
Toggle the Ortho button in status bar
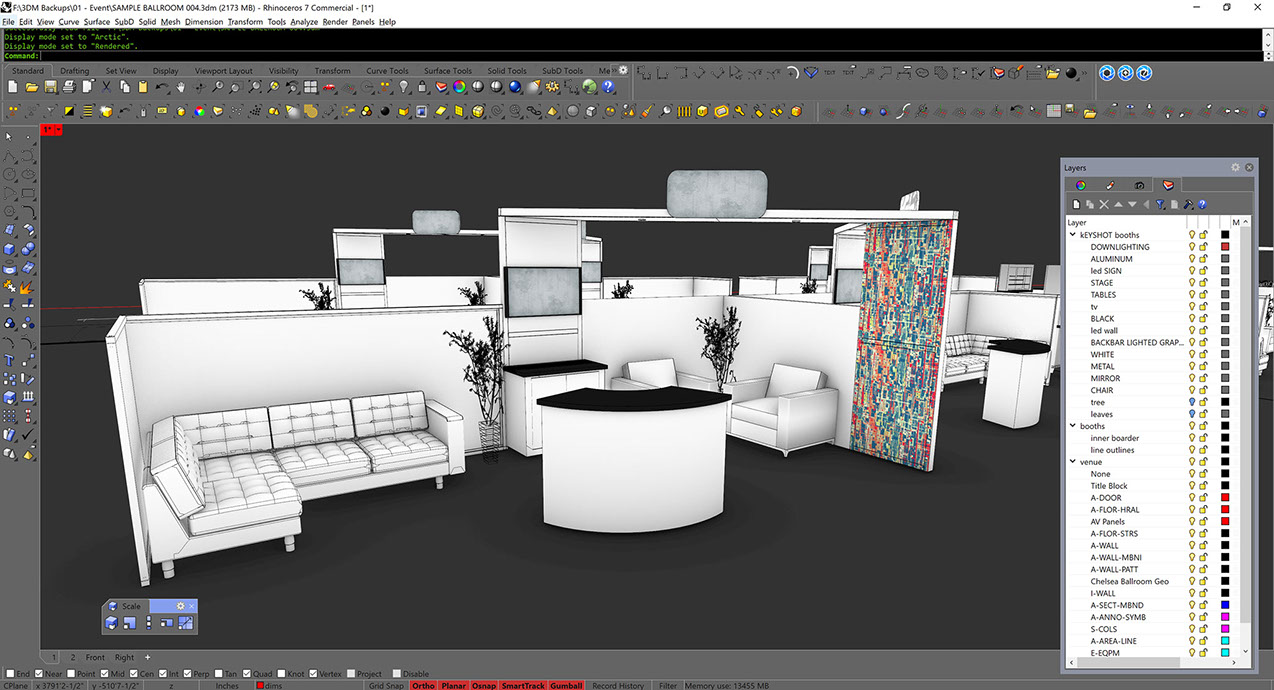pyautogui.click(x=423, y=686)
